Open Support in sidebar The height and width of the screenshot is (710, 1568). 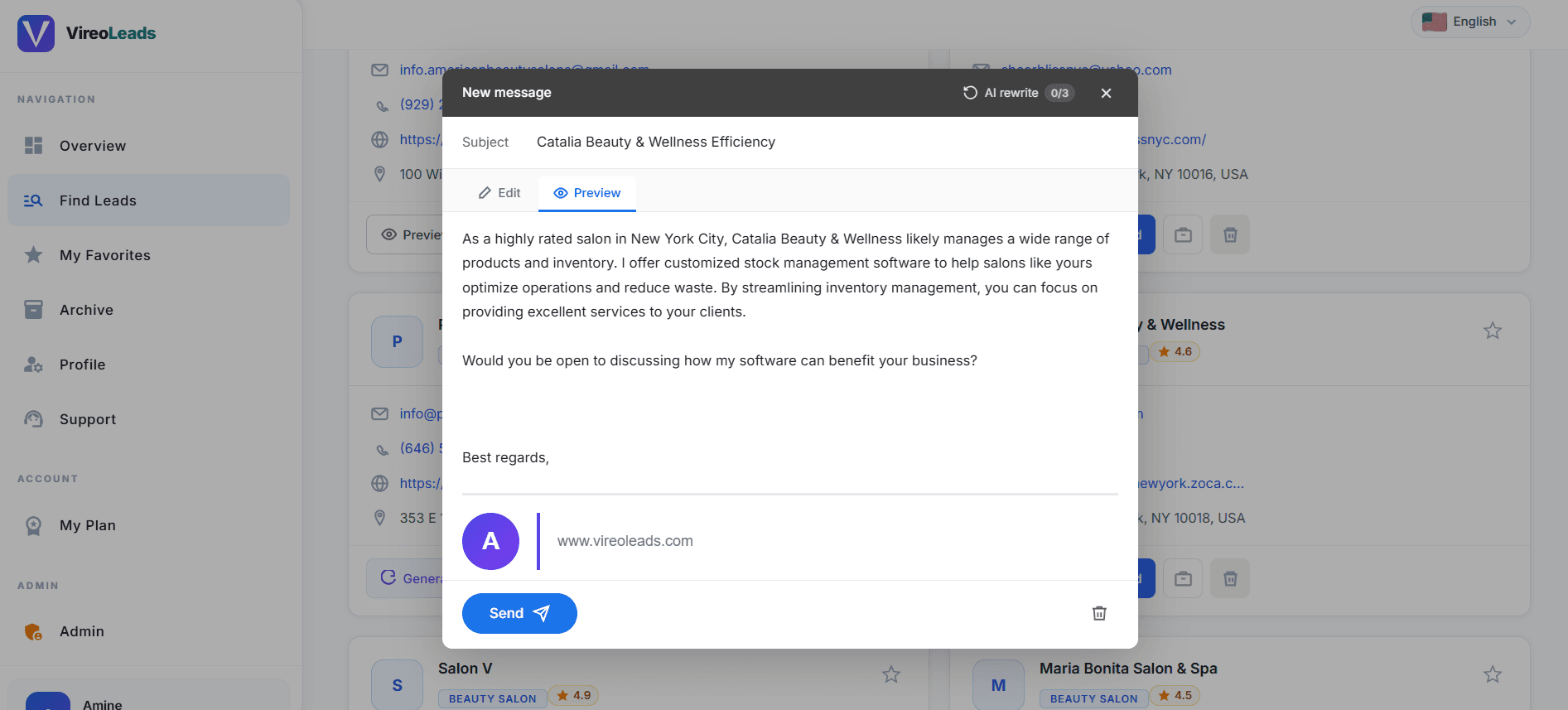149,419
